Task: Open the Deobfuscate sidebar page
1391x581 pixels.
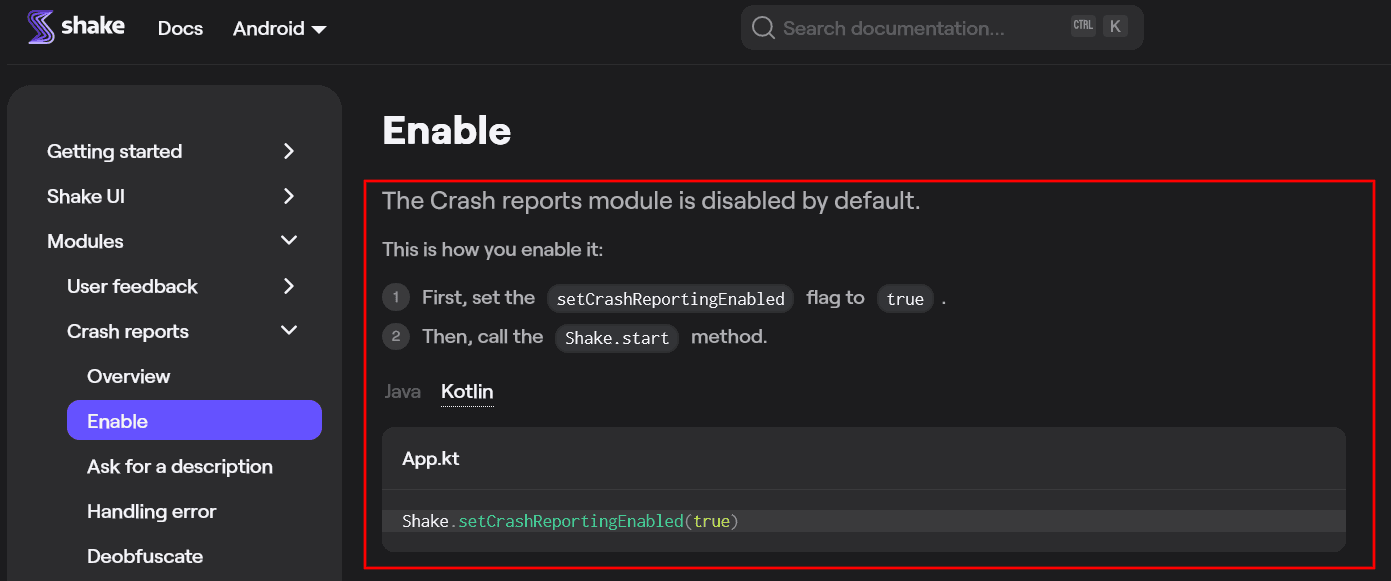Action: tap(145, 556)
